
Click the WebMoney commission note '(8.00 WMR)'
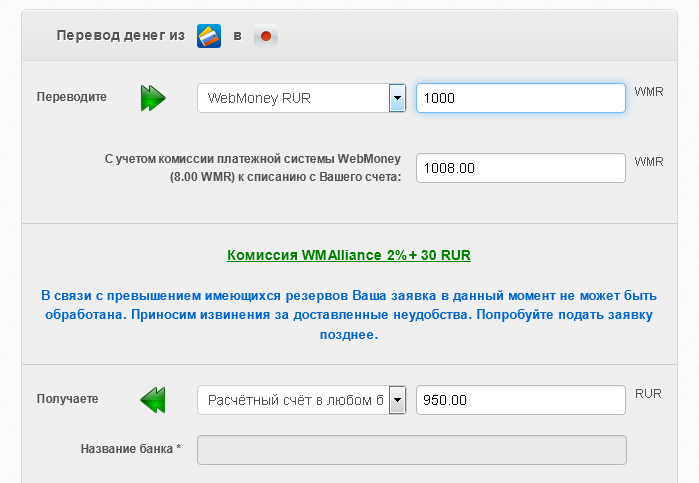point(202,177)
